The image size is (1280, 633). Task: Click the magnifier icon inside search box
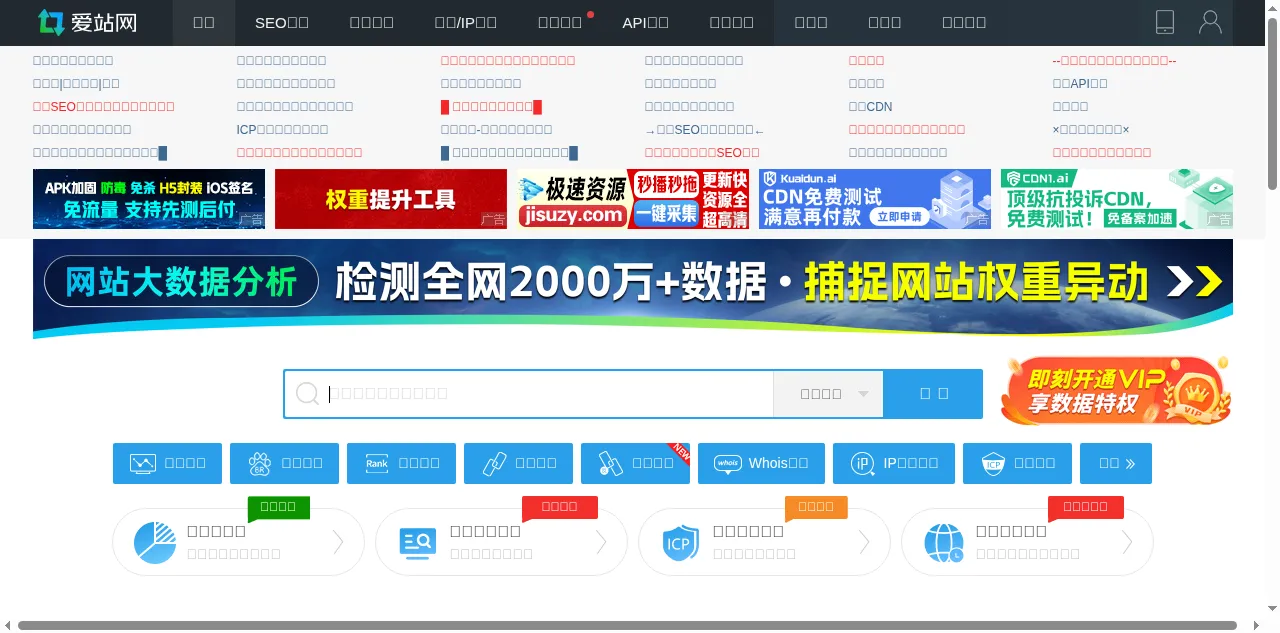coord(307,394)
